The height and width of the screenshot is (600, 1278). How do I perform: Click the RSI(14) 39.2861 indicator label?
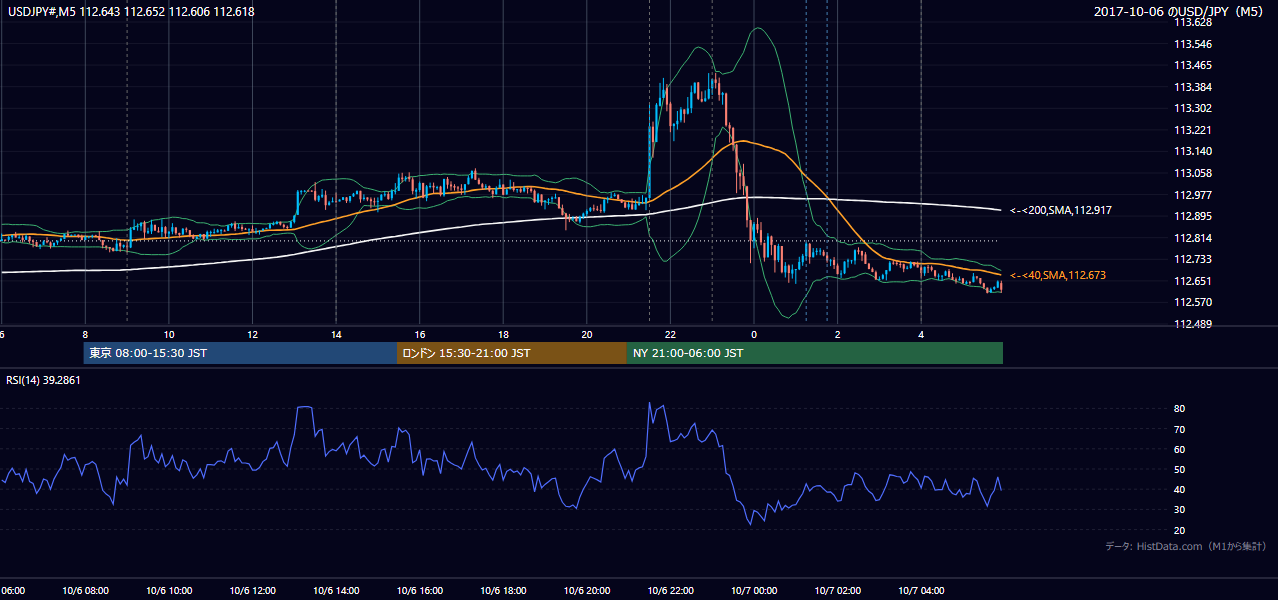point(44,380)
